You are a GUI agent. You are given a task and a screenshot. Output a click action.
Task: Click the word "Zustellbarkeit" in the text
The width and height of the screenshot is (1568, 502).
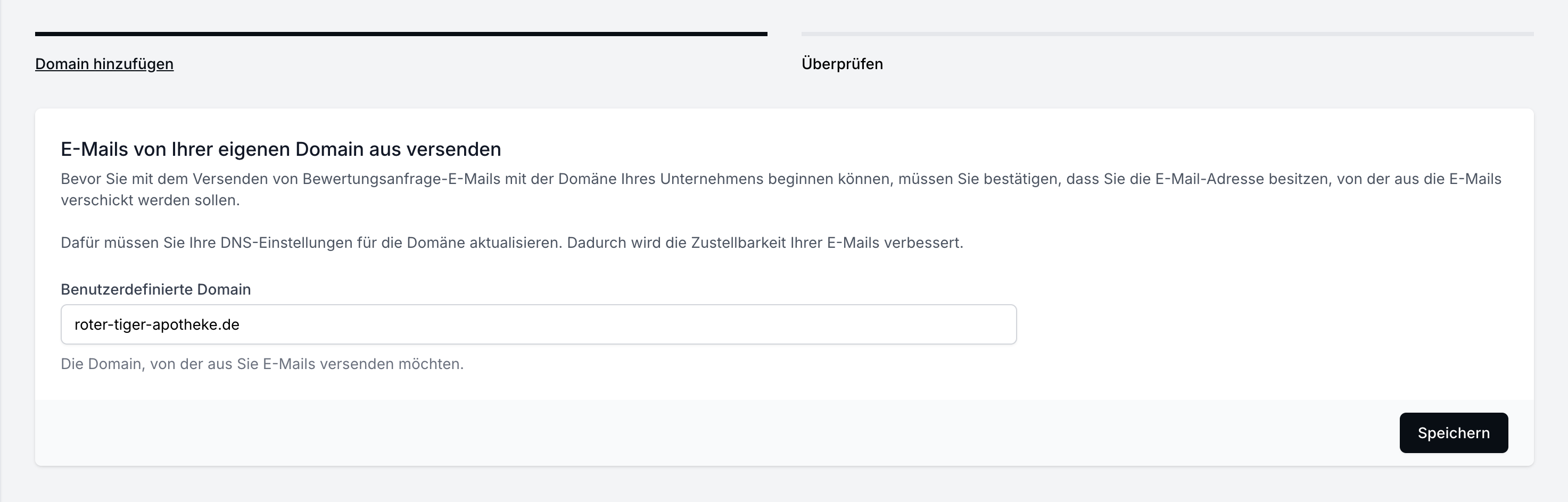(x=738, y=243)
